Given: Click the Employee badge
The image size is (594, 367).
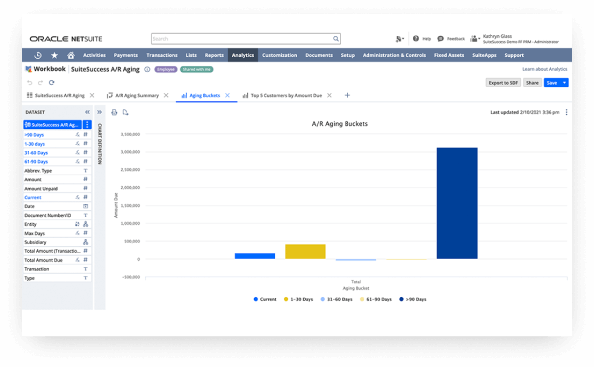Looking at the screenshot, I should coord(166,69).
